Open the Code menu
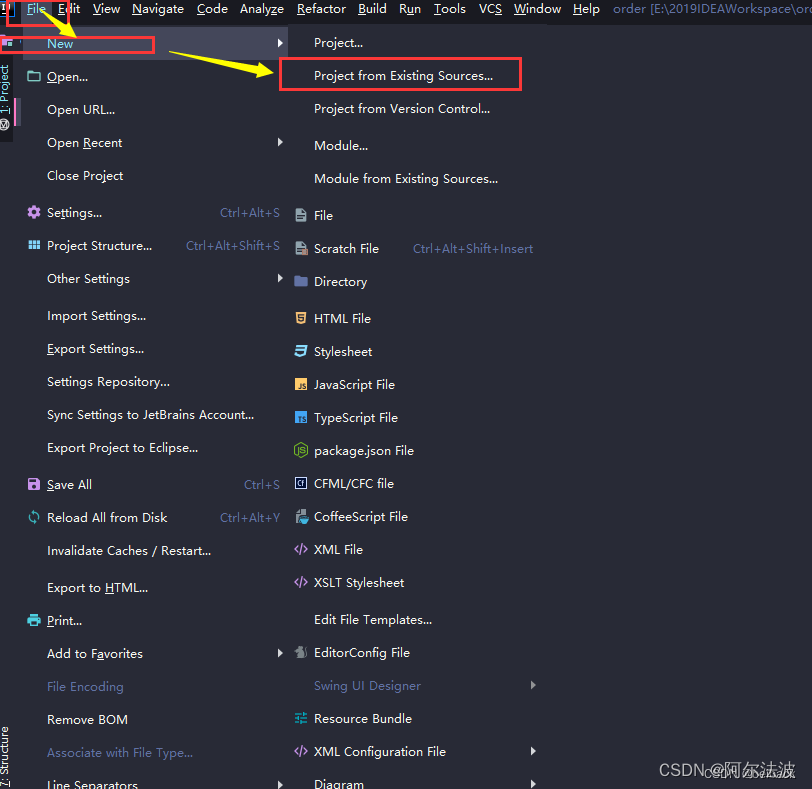Screen dimensions: 812x789 (212, 9)
